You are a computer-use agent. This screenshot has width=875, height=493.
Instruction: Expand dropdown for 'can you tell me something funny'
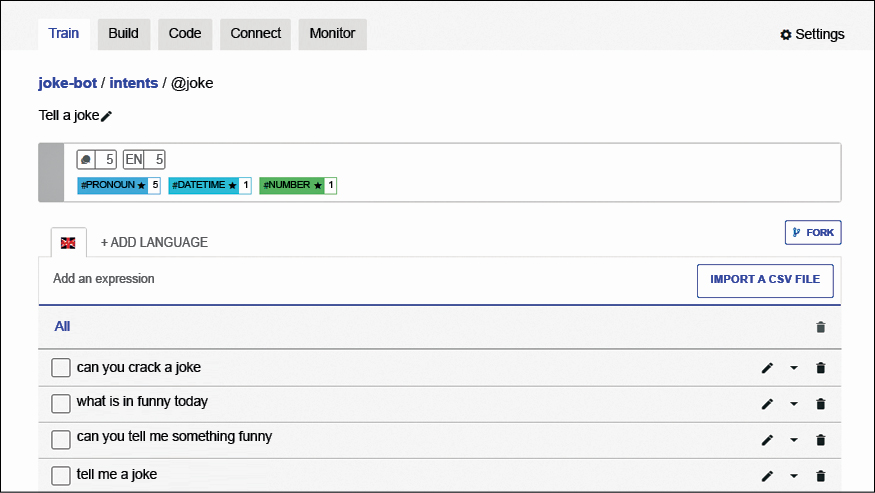(794, 440)
